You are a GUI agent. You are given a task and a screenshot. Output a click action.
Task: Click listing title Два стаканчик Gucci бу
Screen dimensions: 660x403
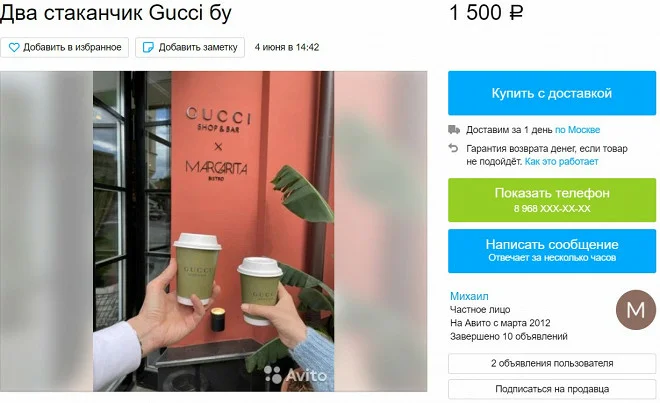pos(116,13)
